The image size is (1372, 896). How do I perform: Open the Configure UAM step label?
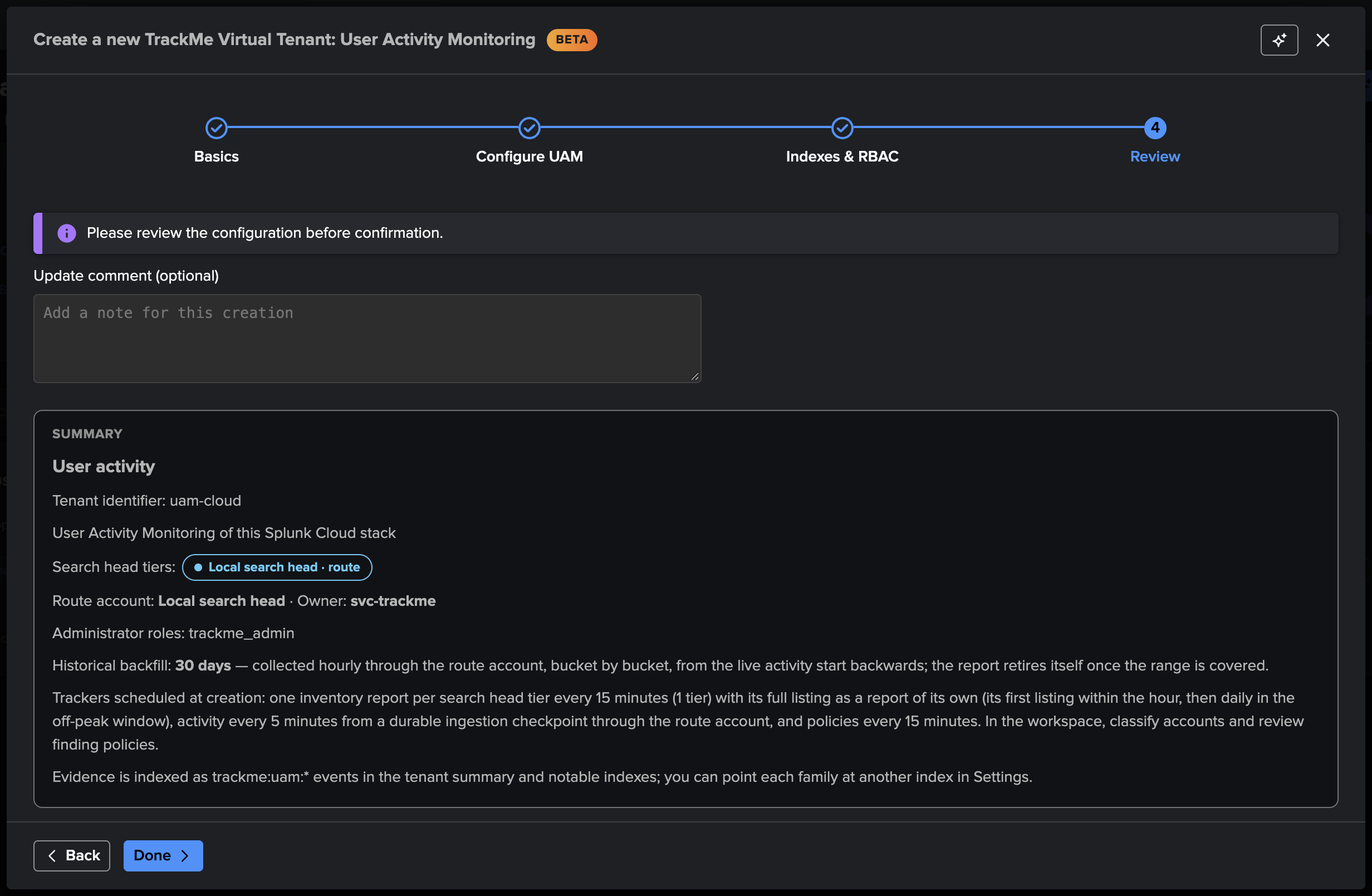528,156
